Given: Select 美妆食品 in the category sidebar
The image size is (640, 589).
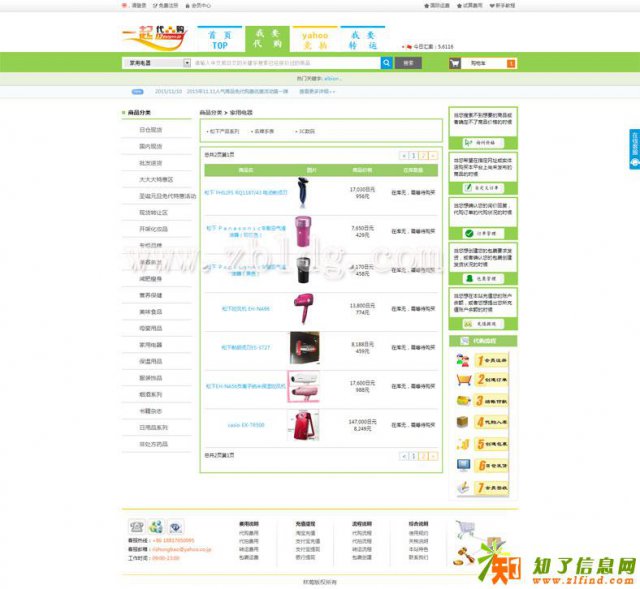Looking at the screenshot, I should (x=151, y=313).
